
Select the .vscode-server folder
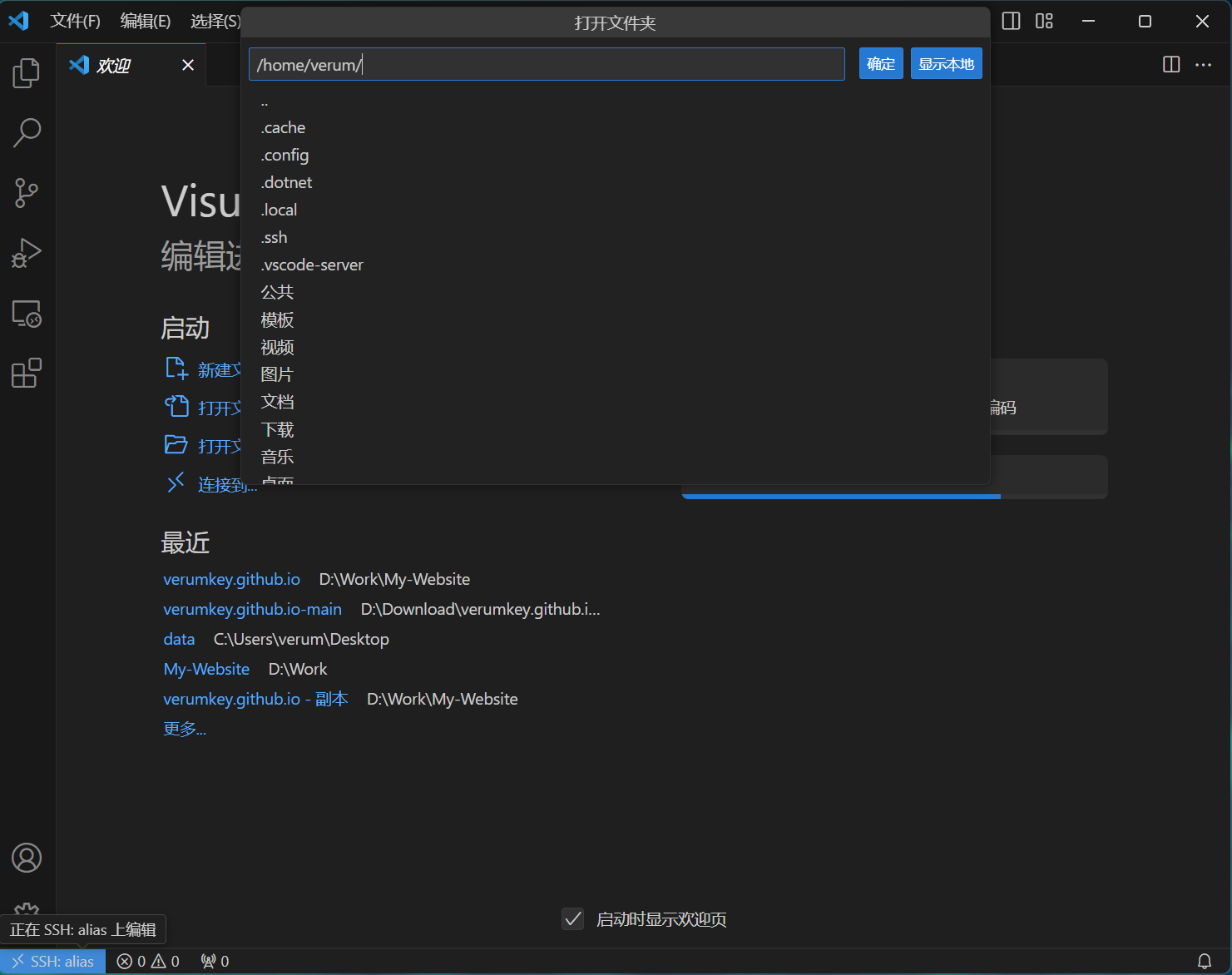click(x=616, y=265)
